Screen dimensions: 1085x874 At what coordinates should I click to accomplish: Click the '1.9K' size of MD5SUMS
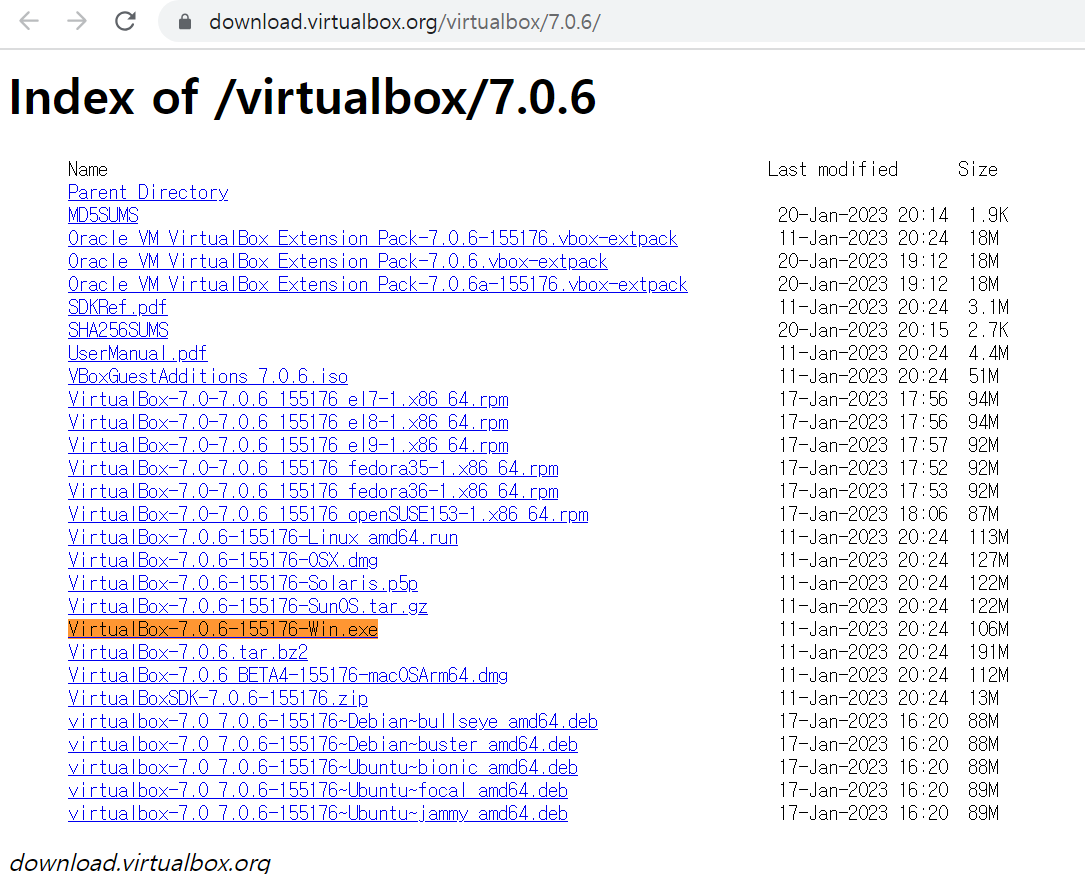[x=989, y=215]
